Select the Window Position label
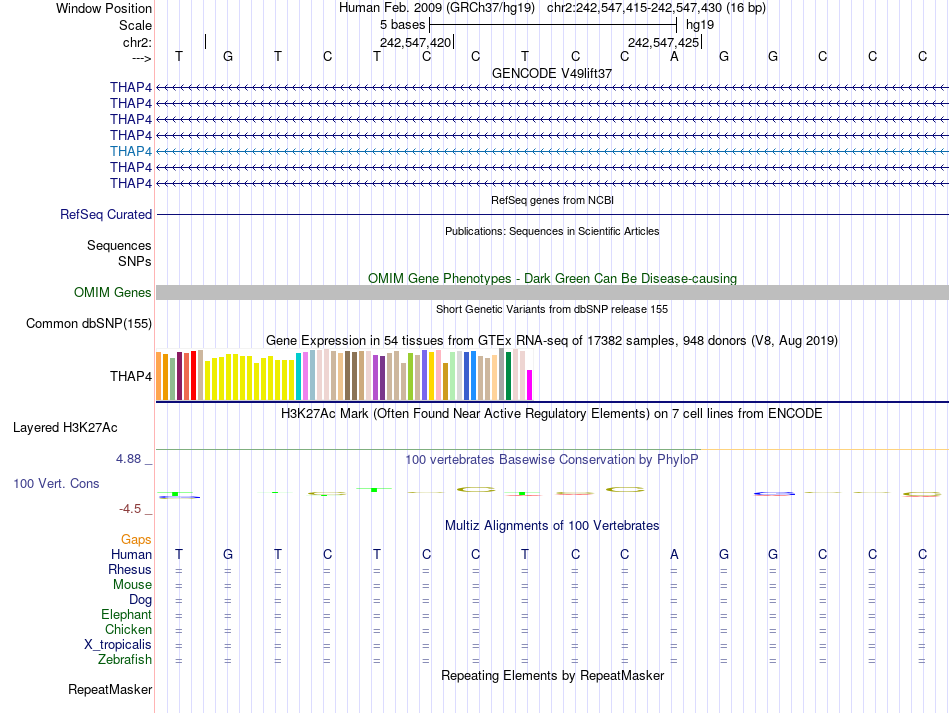The image size is (950, 713). point(104,8)
